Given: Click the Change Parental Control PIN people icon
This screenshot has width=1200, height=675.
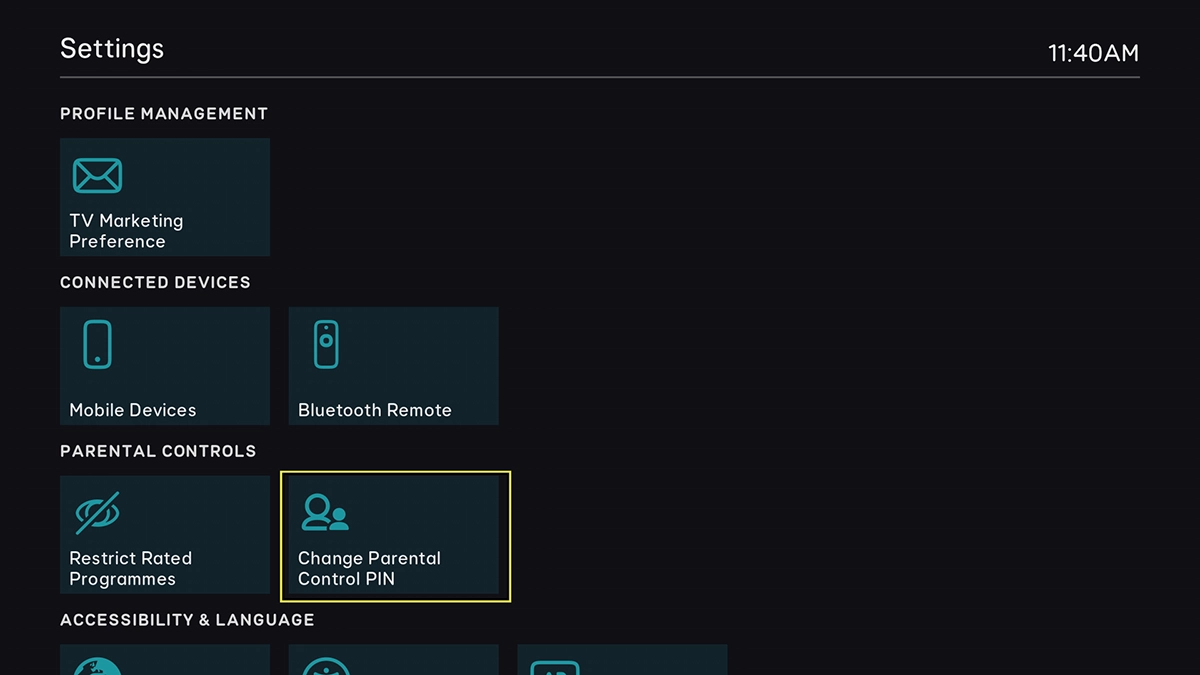Looking at the screenshot, I should 326,511.
